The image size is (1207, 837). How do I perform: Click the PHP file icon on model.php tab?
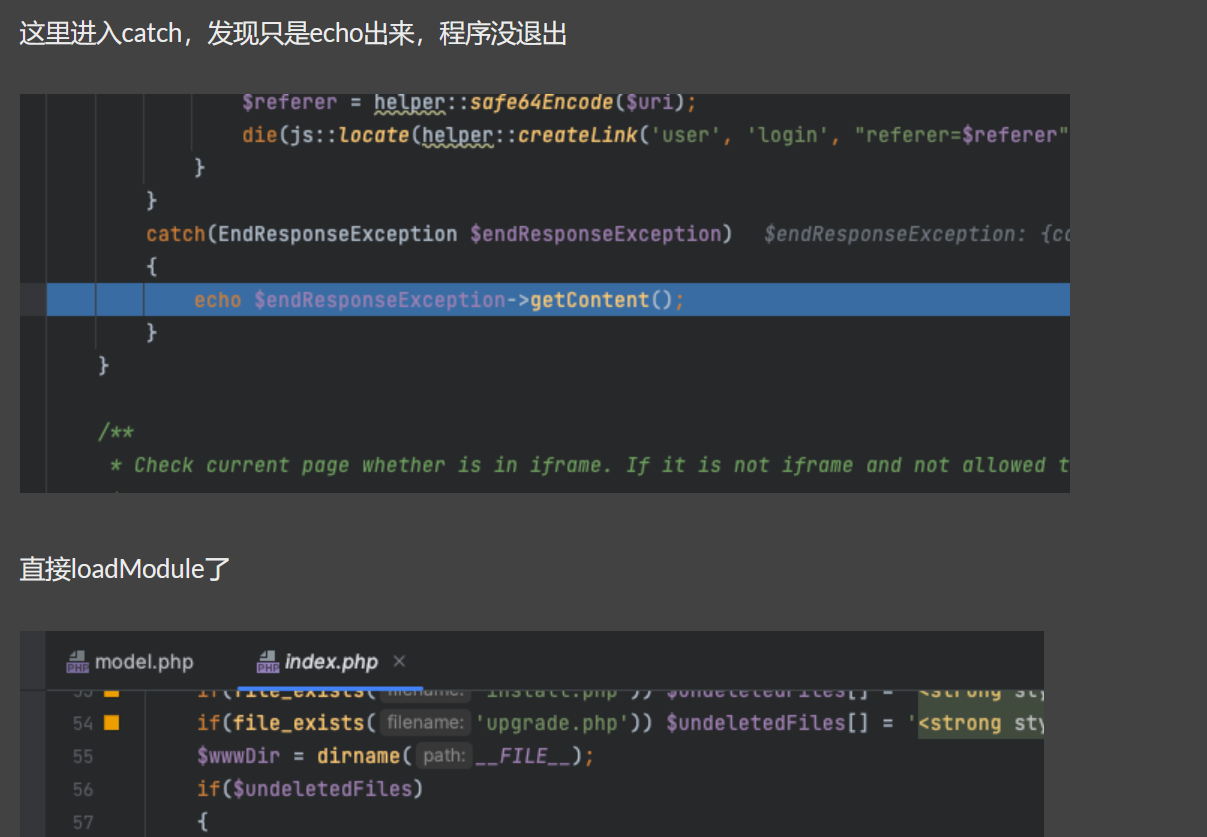coord(78,662)
